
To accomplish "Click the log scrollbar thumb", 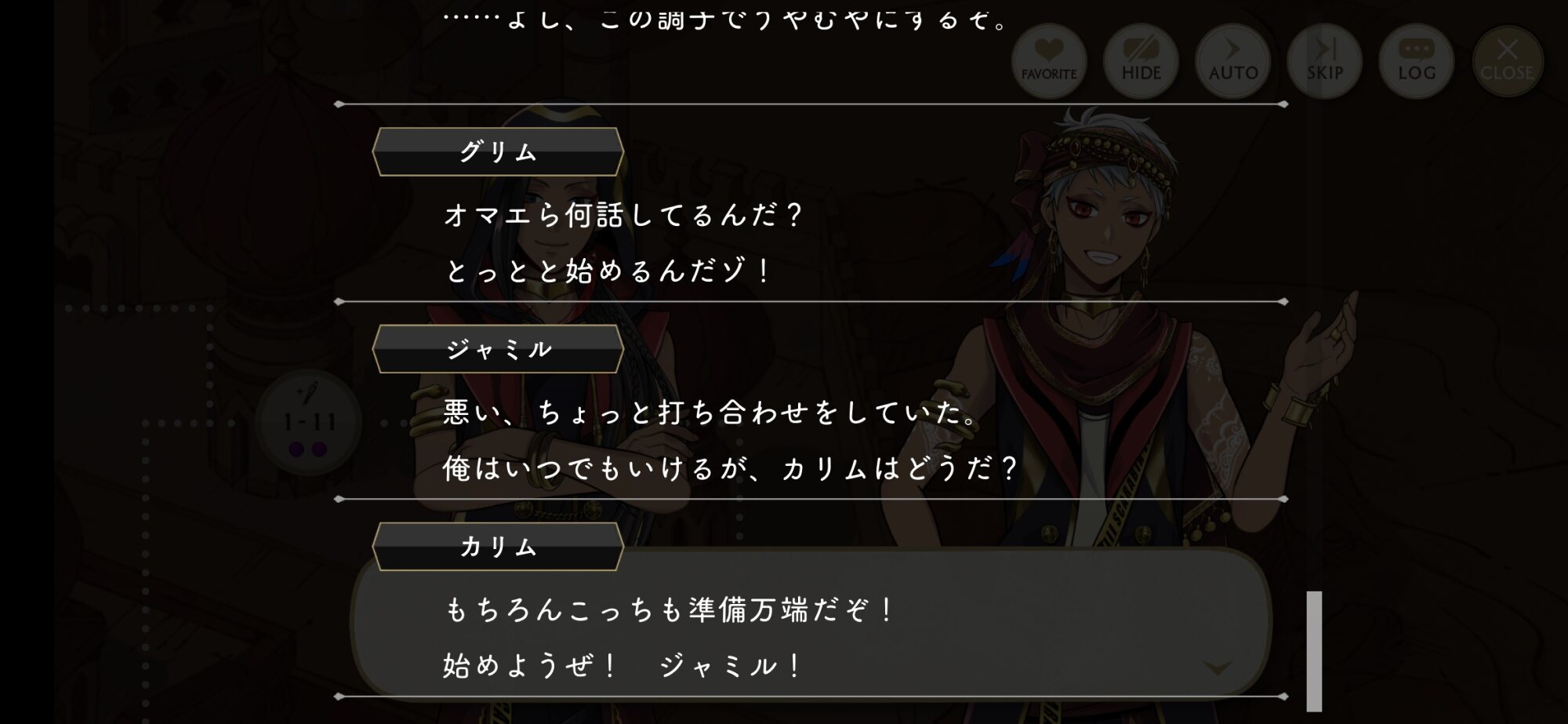I will coord(1314,651).
